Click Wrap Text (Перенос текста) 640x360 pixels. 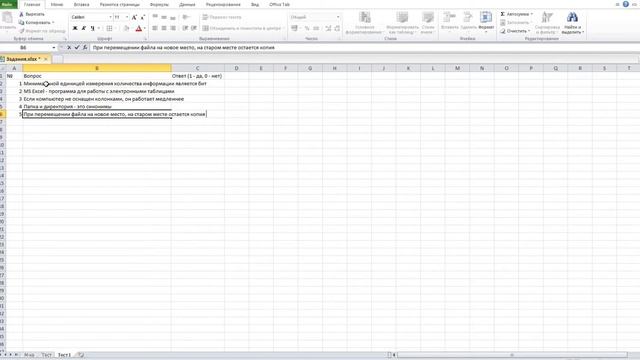click(222, 17)
